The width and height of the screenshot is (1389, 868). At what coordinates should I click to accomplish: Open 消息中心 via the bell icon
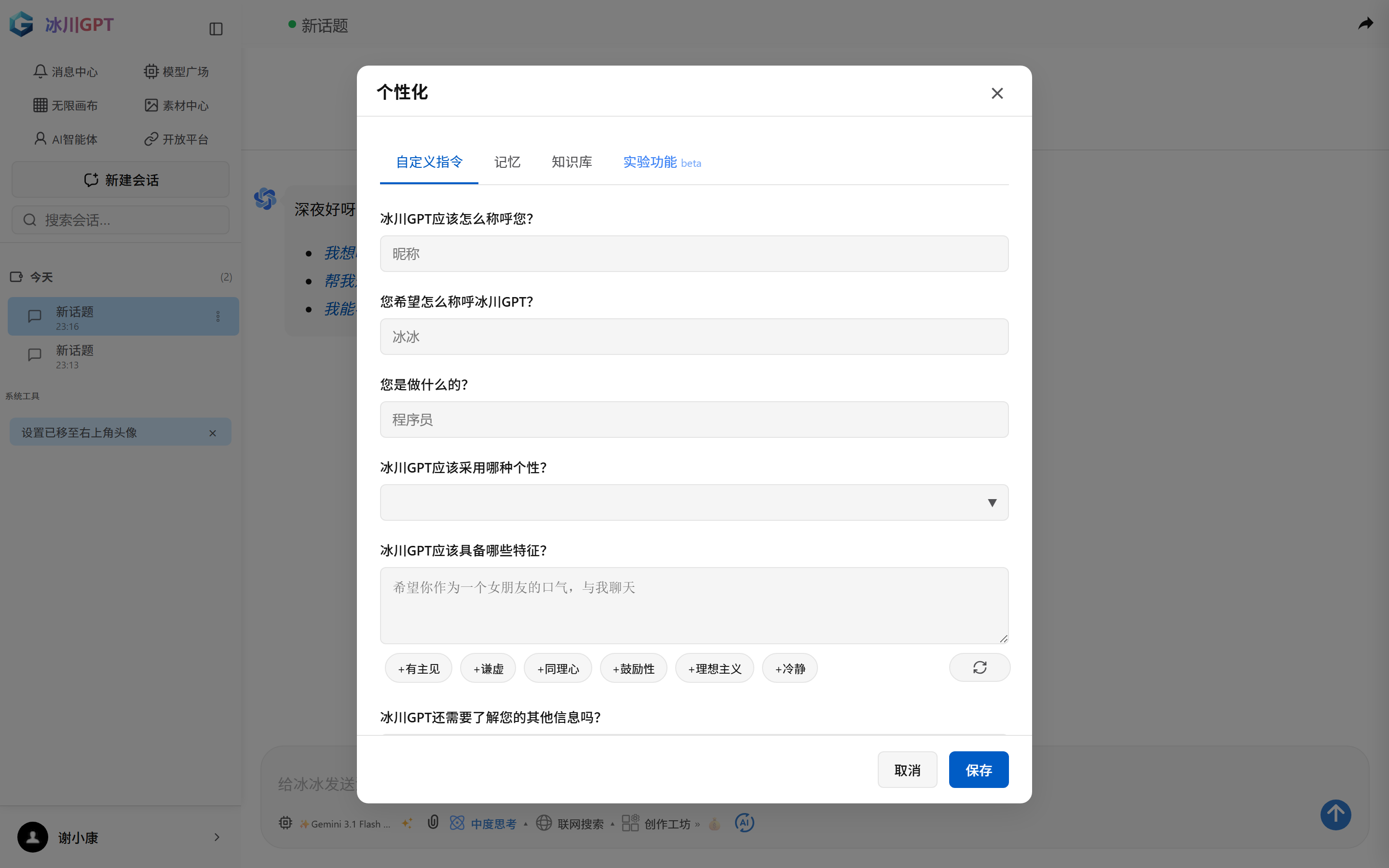coord(65,71)
